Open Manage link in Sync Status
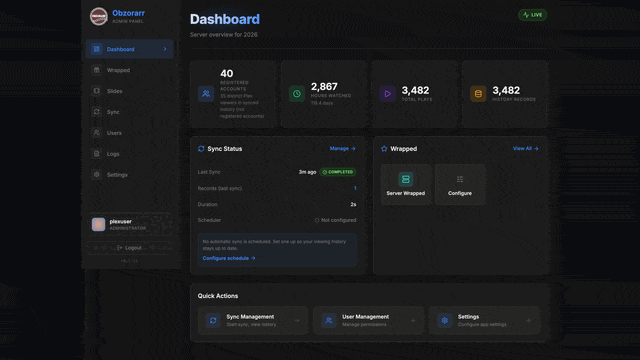Image resolution: width=640 pixels, height=360 pixels. tap(342, 149)
